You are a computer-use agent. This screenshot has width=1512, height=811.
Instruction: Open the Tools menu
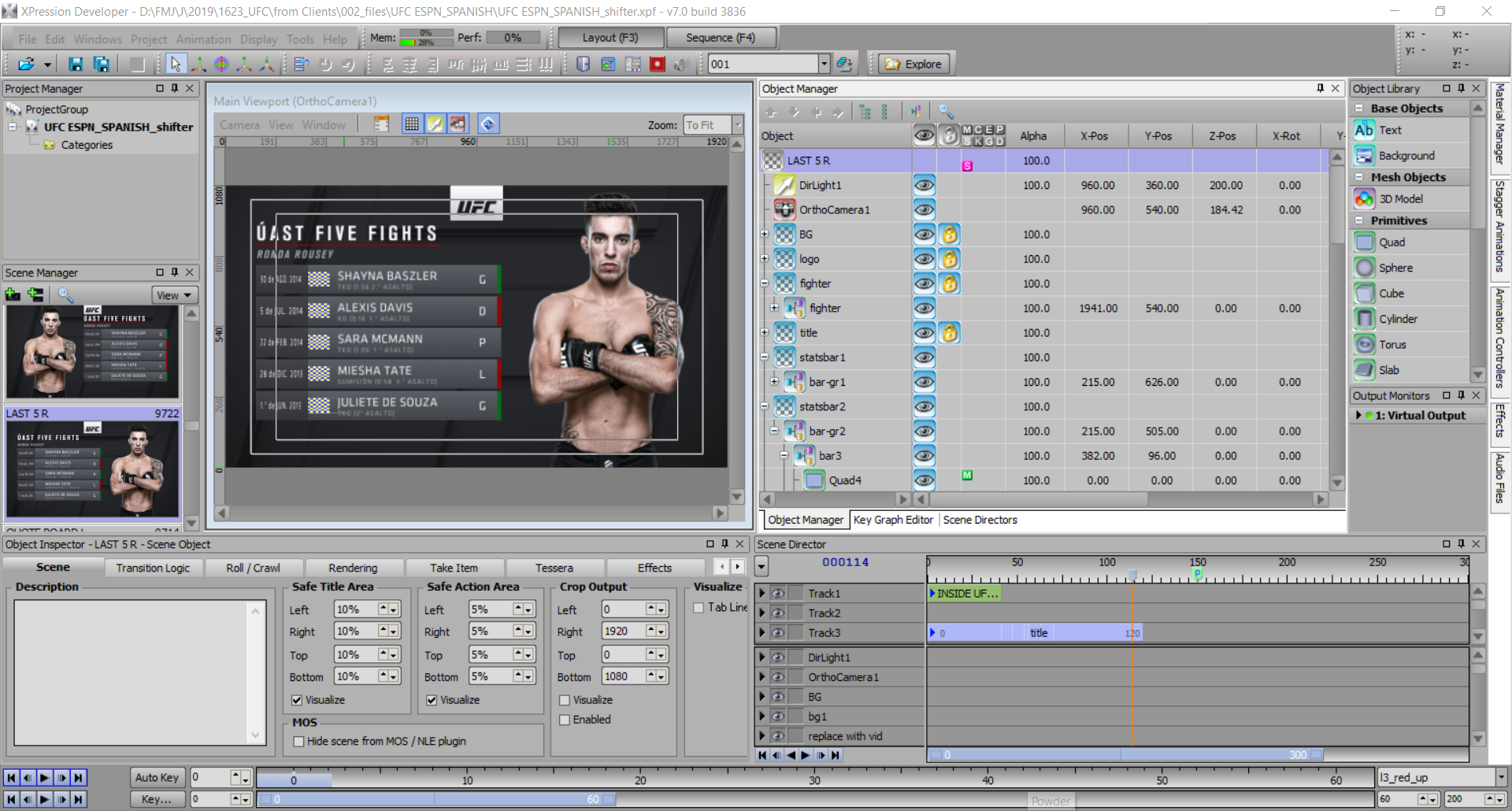point(300,39)
